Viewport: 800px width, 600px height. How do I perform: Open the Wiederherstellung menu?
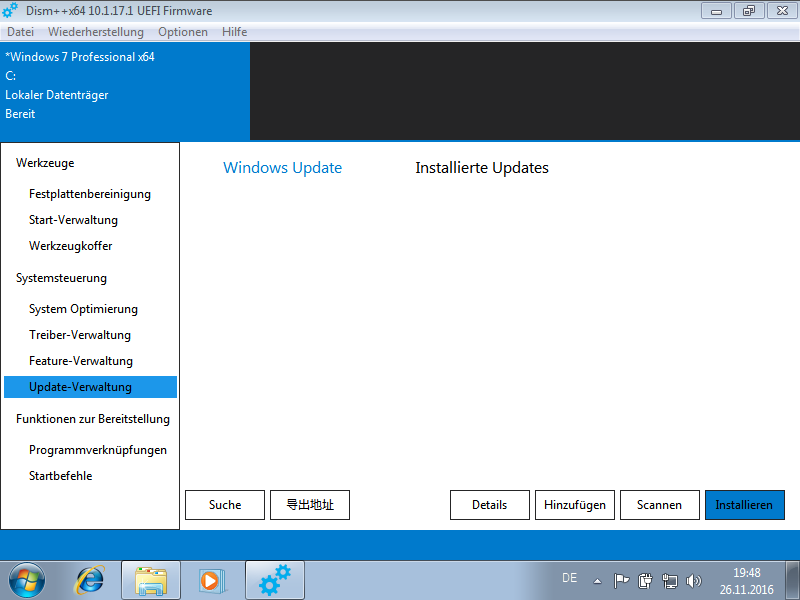96,32
